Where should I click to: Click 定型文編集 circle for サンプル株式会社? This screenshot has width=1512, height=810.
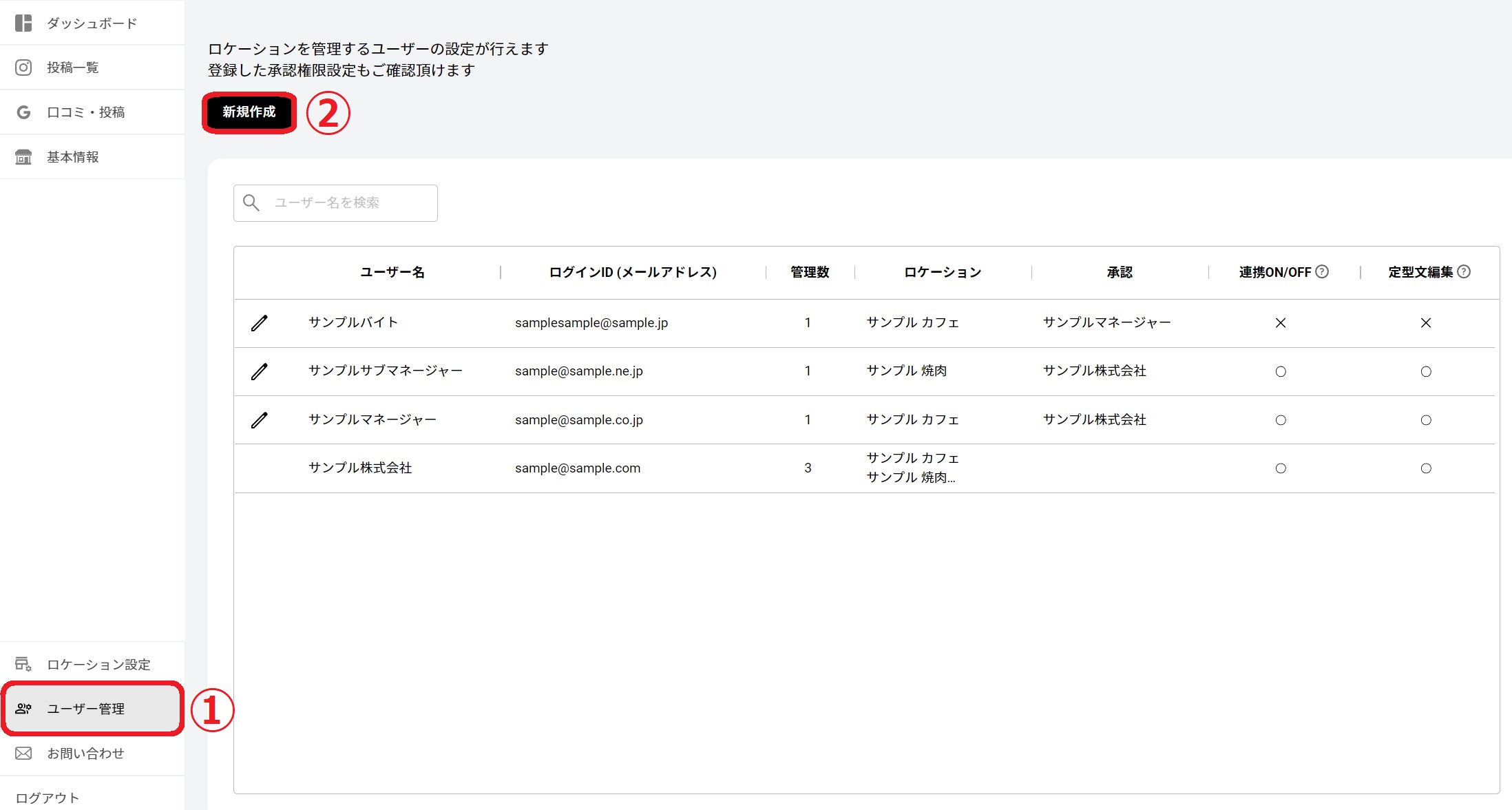tap(1426, 468)
